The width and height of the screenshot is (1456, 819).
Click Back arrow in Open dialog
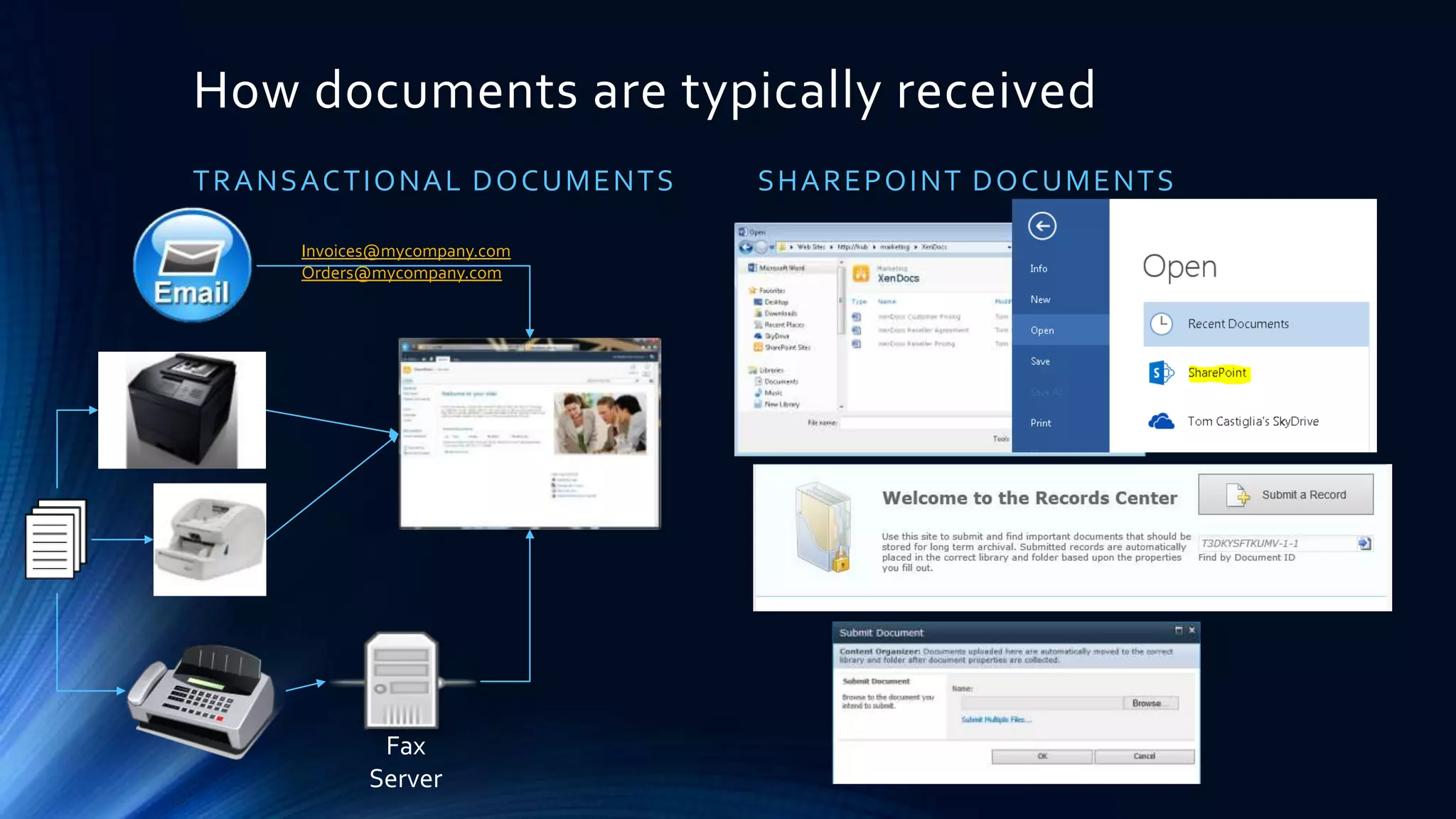(x=746, y=247)
